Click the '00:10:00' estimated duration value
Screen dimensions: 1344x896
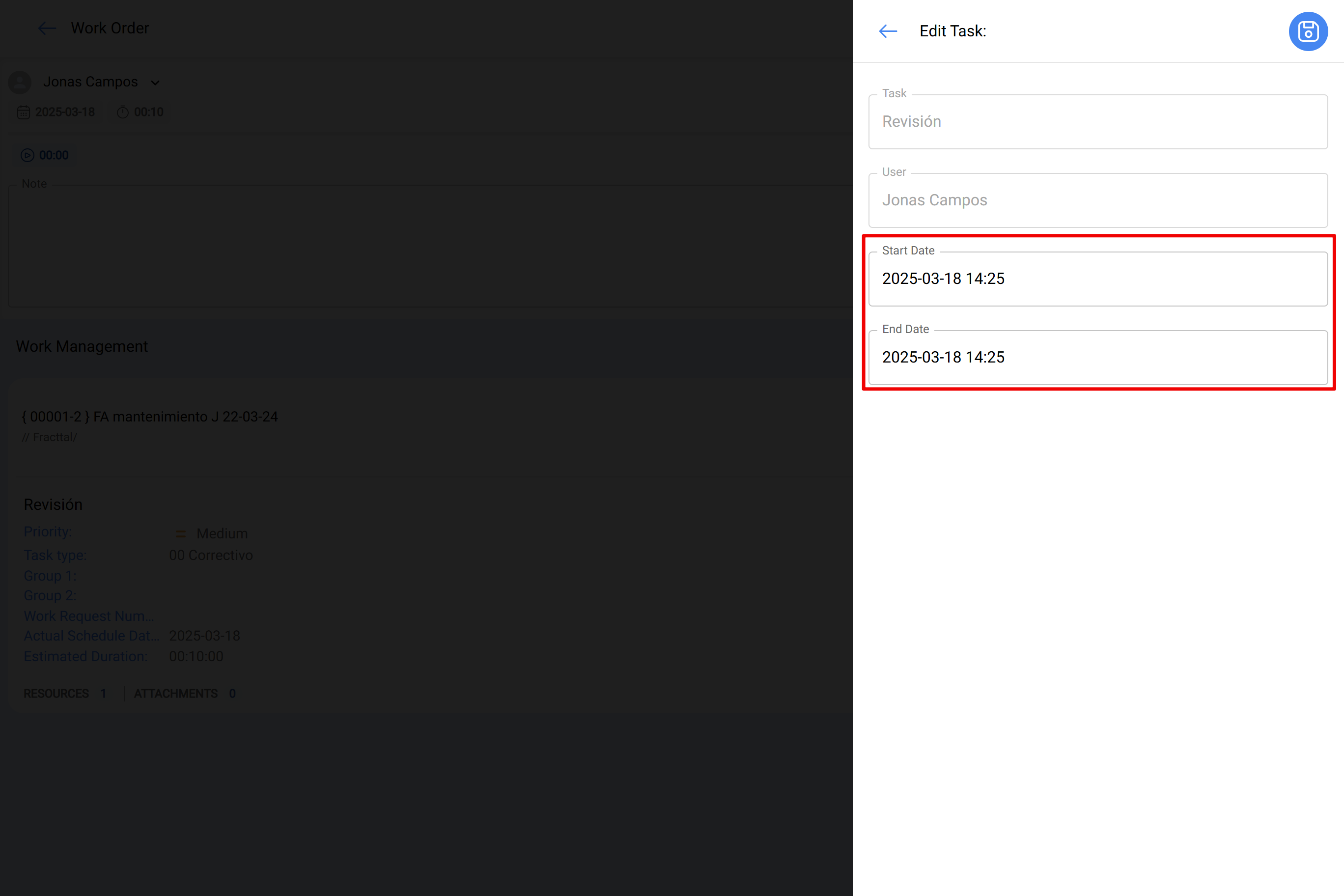[x=196, y=657]
